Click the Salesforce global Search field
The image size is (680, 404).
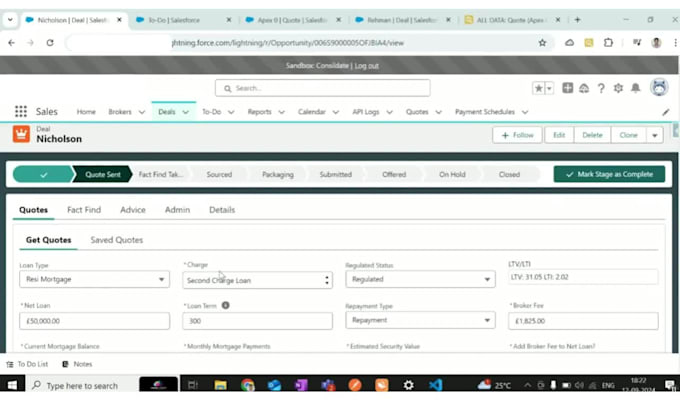point(323,88)
